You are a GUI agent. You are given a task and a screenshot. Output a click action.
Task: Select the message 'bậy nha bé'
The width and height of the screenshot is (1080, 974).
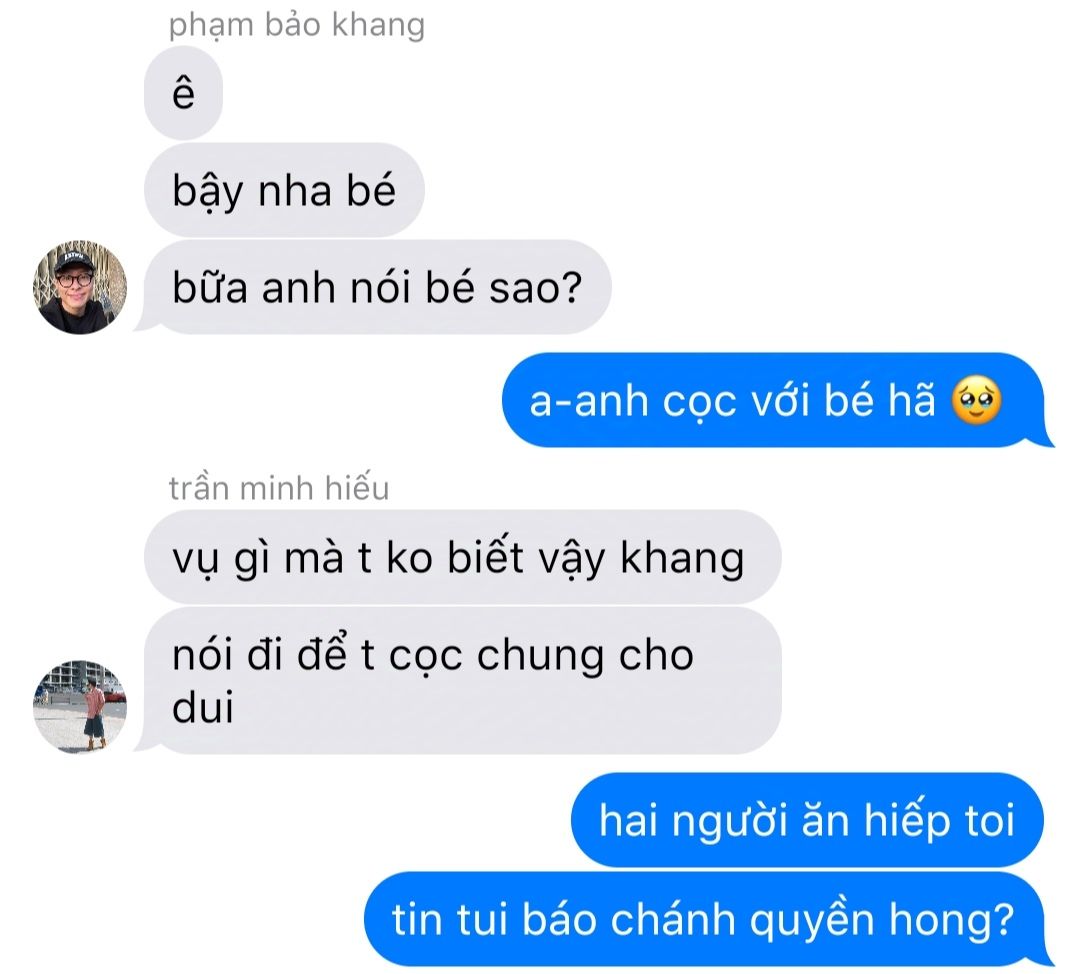284,190
